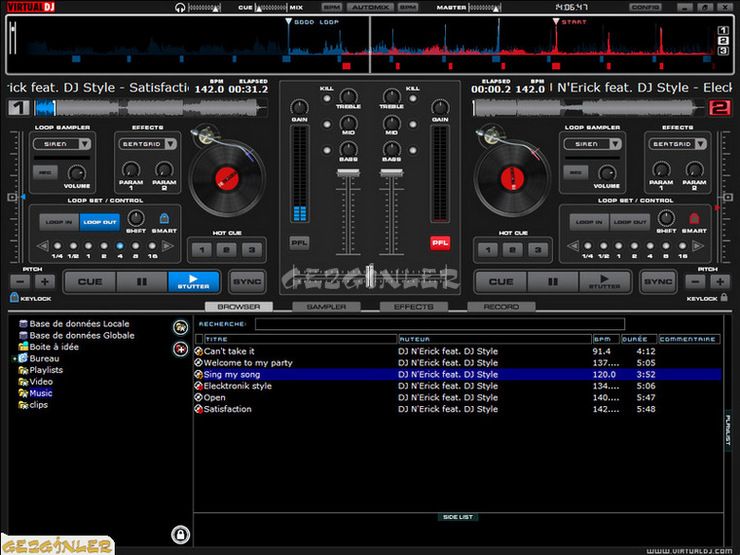The width and height of the screenshot is (740, 555).
Task: Increase deck 2 pitch with plus button
Action: 720,282
